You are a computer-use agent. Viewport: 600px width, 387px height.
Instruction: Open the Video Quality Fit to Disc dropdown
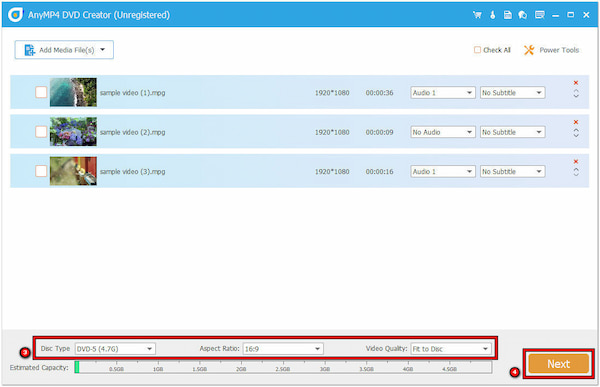tap(451, 349)
